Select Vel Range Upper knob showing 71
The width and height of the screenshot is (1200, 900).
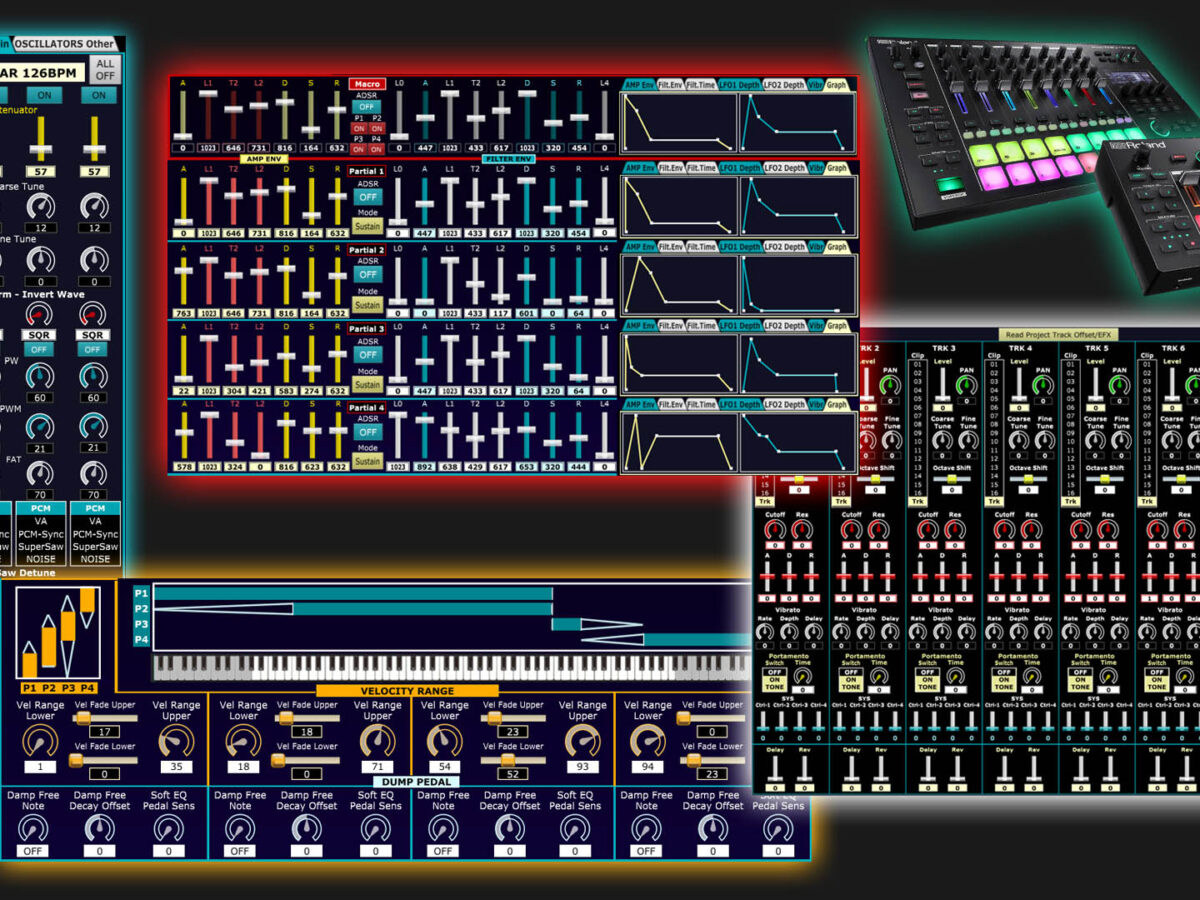pos(376,741)
